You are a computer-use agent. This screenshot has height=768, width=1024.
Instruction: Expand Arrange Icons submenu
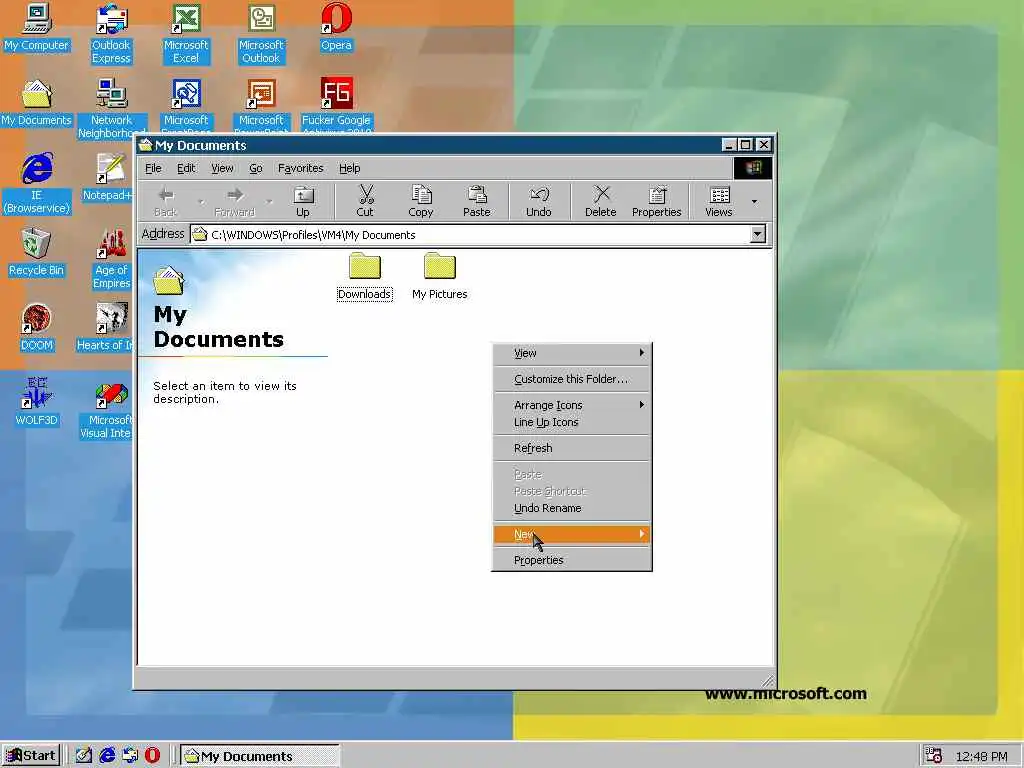coord(571,405)
